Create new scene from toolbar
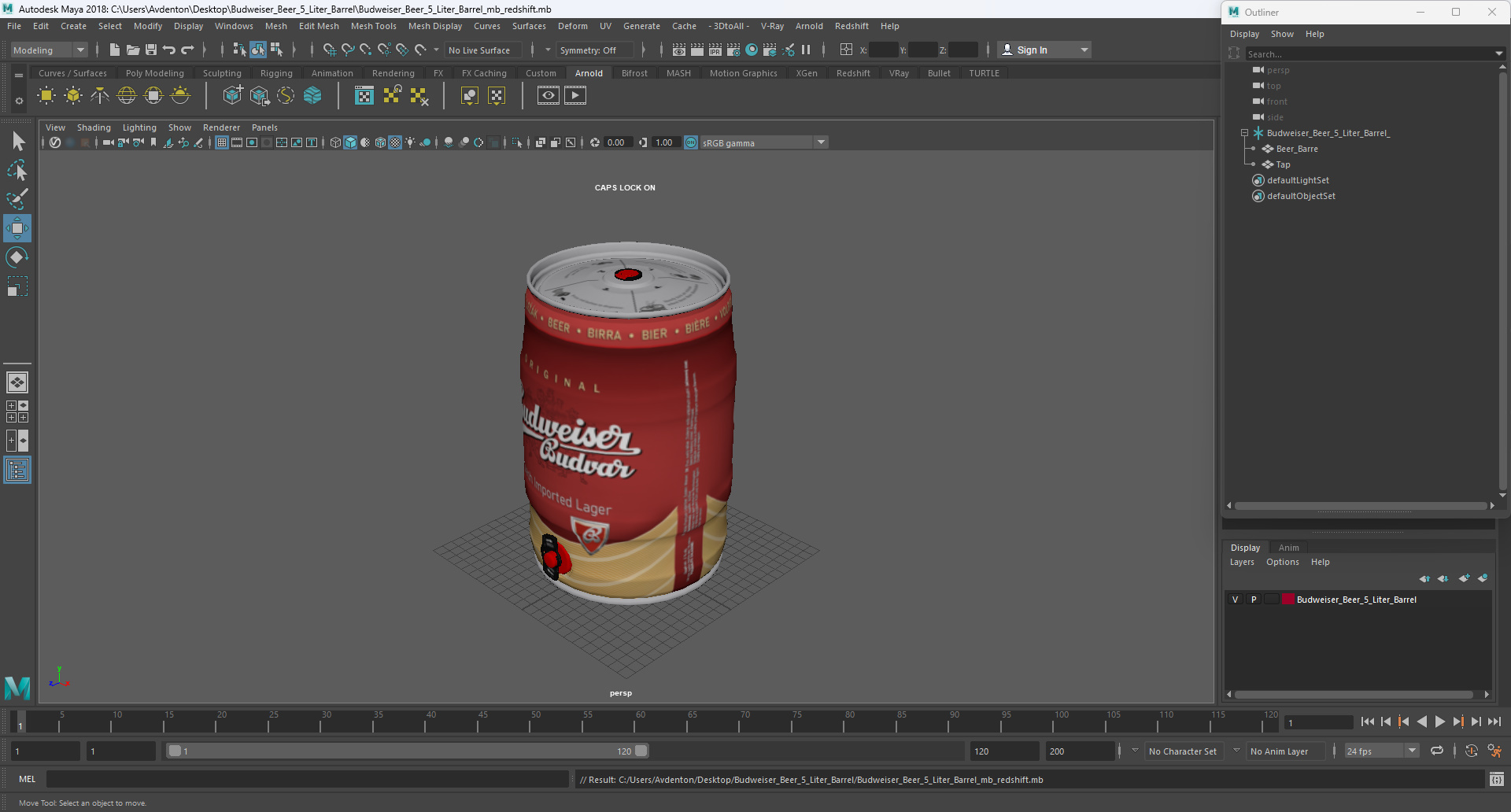1511x812 pixels. pyautogui.click(x=114, y=50)
